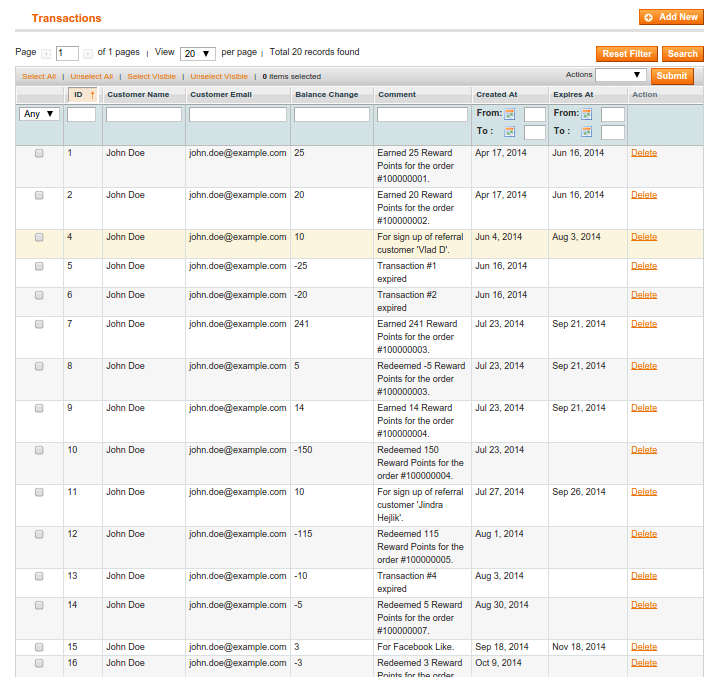
Task: Delete transaction ID 1
Action: coord(644,153)
